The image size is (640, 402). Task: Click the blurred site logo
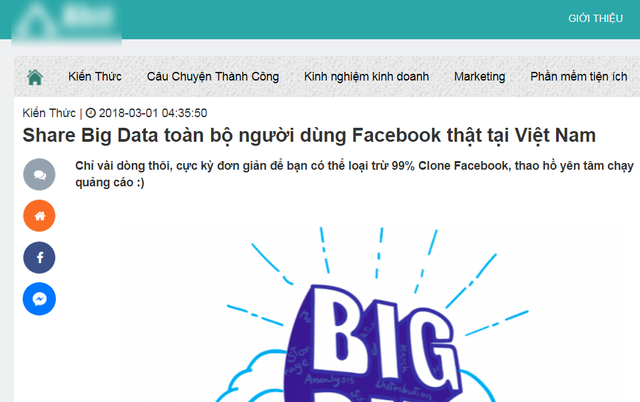(x=67, y=22)
